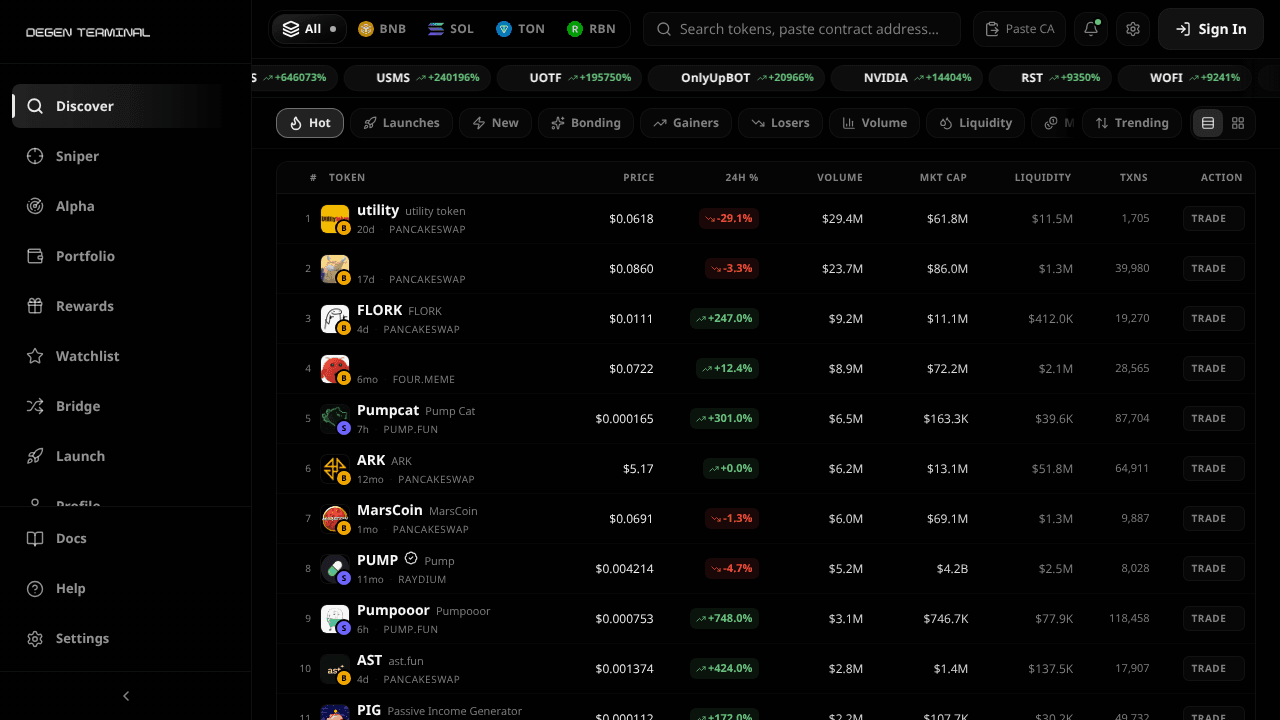Open the Sniper crosshair section

coord(118,156)
